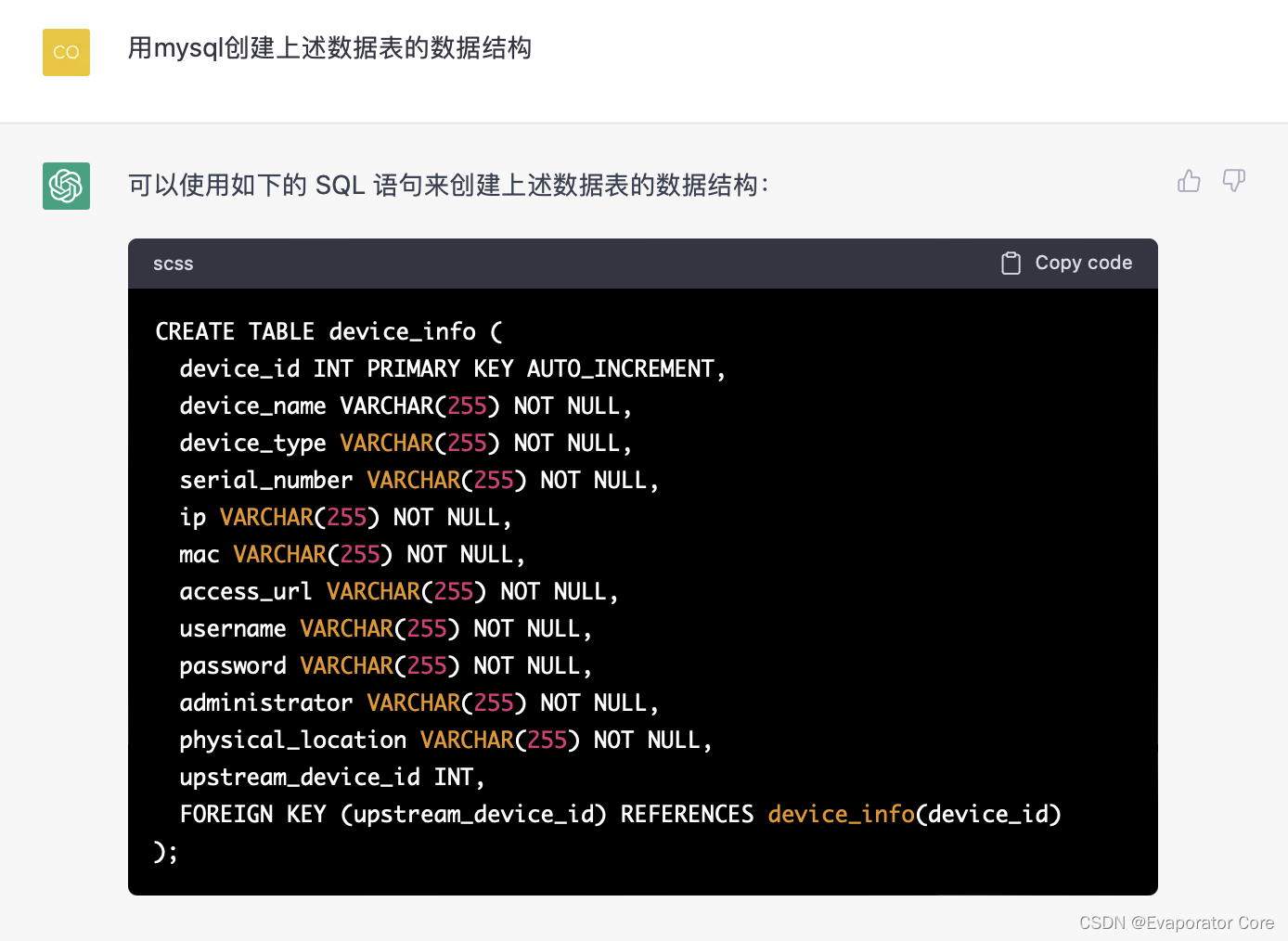Click the device_id INT PRIMARY KEY line

tap(452, 369)
